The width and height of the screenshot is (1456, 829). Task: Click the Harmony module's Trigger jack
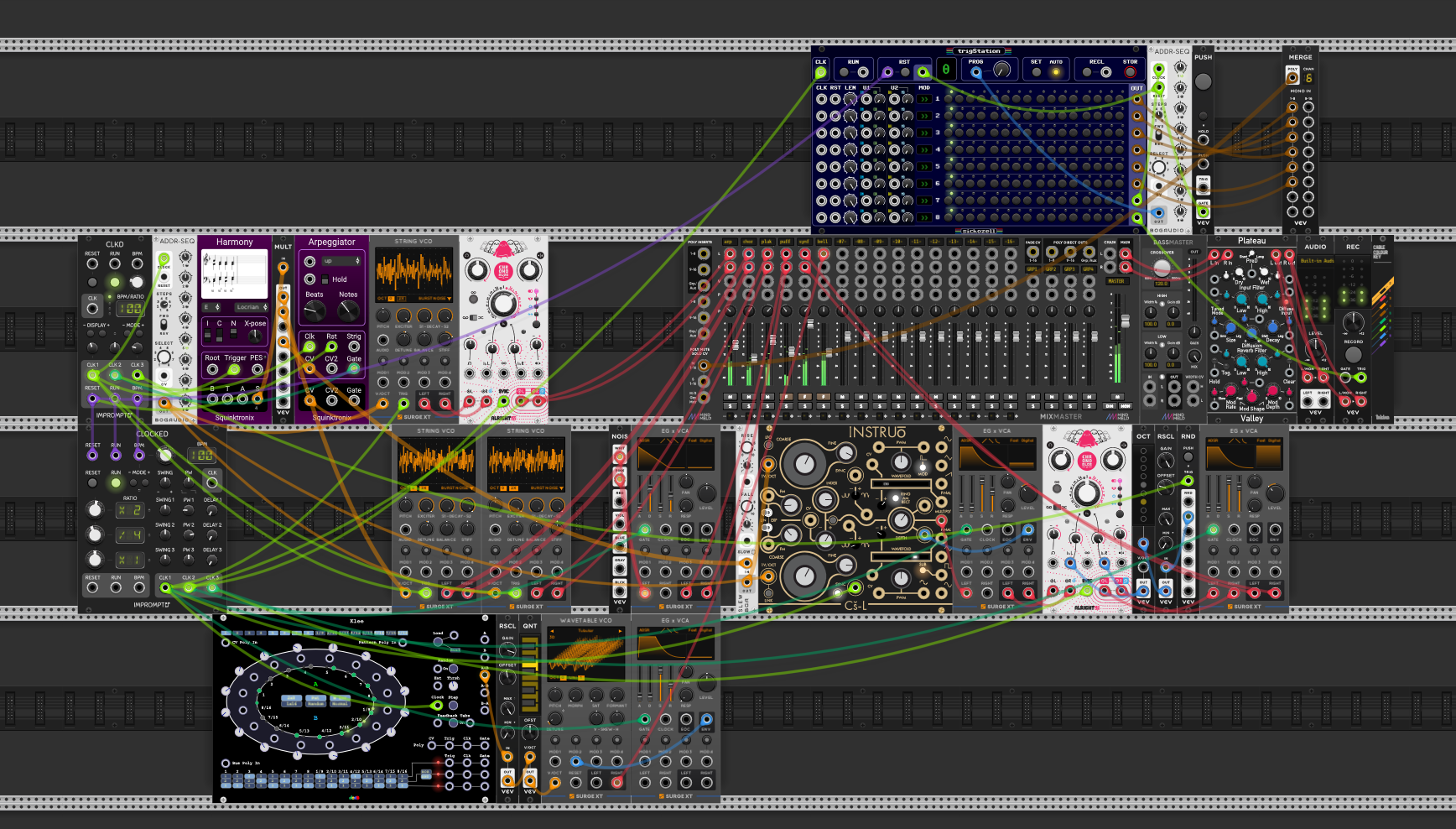click(x=235, y=369)
